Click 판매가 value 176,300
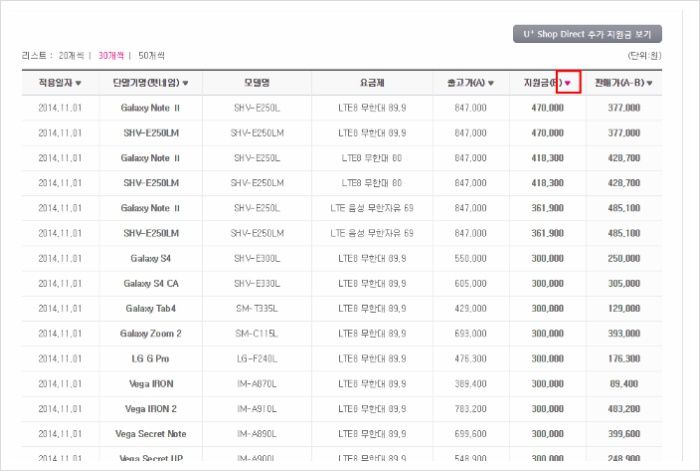This screenshot has width=700, height=471. [x=624, y=358]
